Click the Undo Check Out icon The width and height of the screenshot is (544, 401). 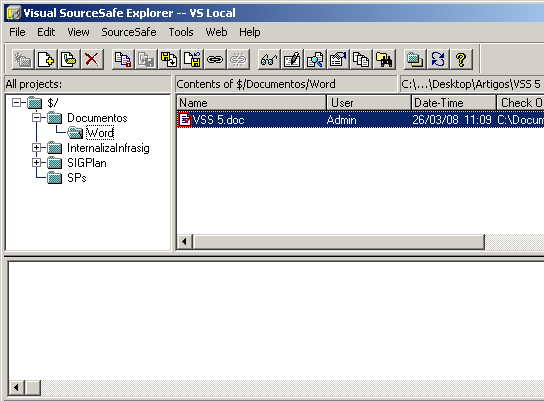192,59
